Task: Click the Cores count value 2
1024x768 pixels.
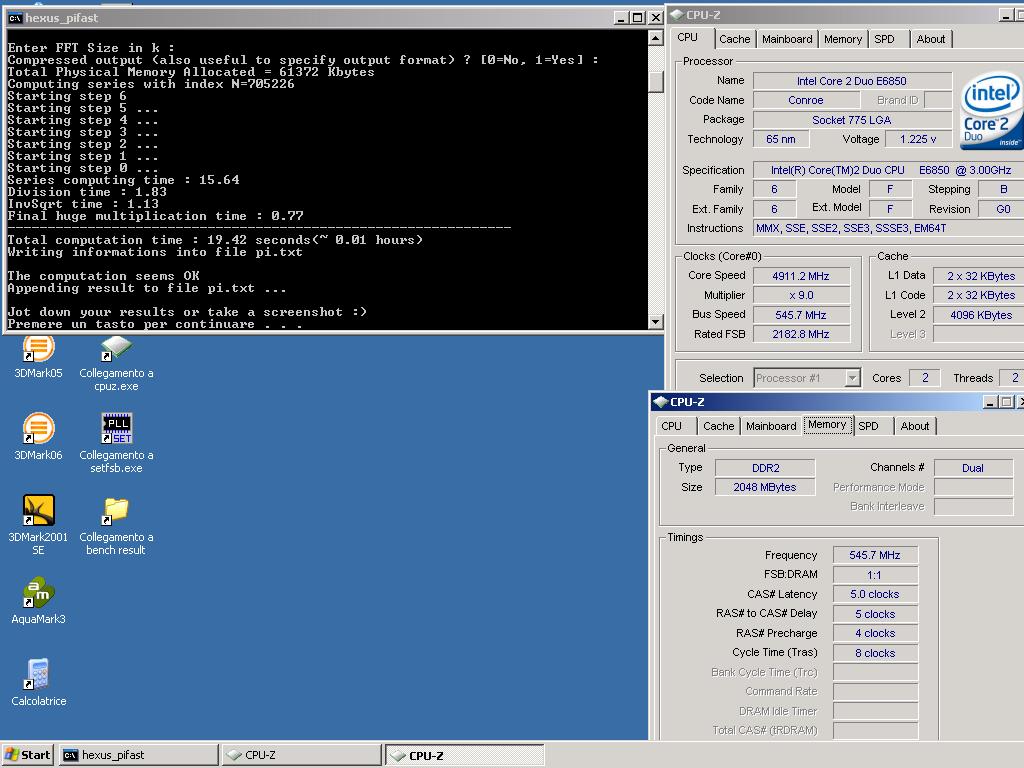Action: coord(925,377)
